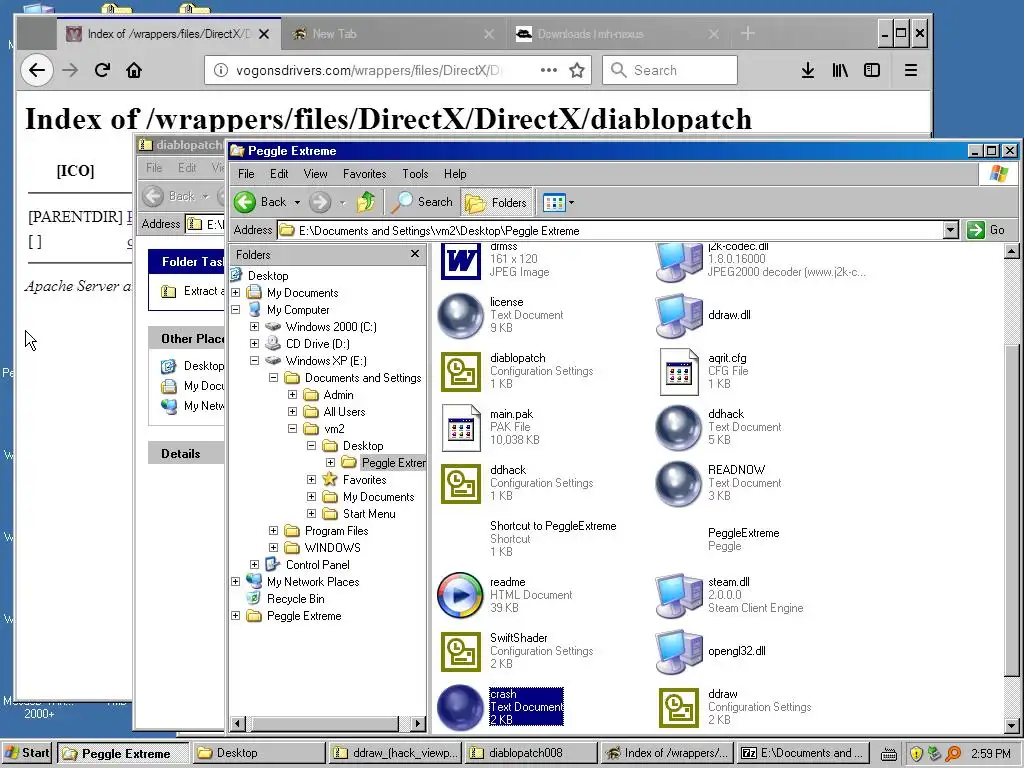Open the Favorites menu
This screenshot has height=768, width=1024.
[x=364, y=174]
